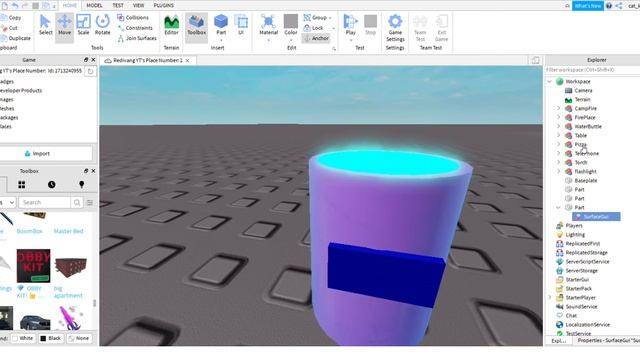Switch to the TEST ribbon tab
The width and height of the screenshot is (640, 360).
tap(118, 5)
